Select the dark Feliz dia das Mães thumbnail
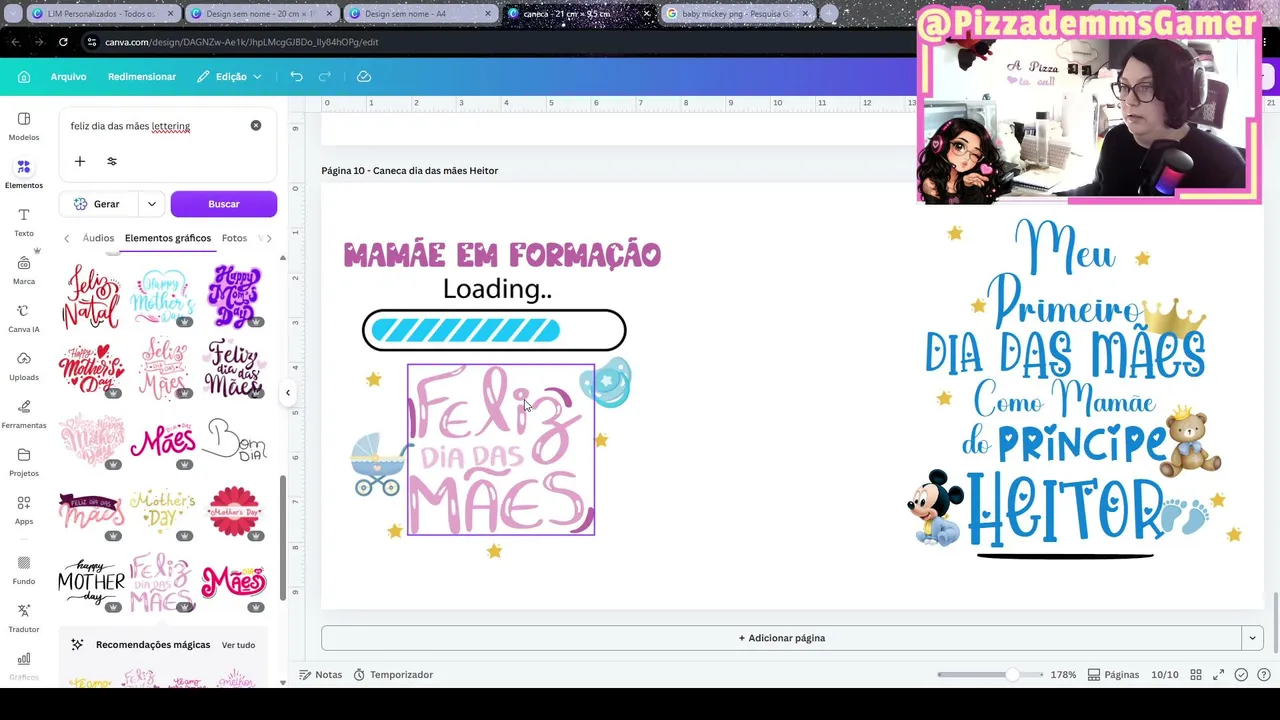The width and height of the screenshot is (1280, 720). click(235, 368)
